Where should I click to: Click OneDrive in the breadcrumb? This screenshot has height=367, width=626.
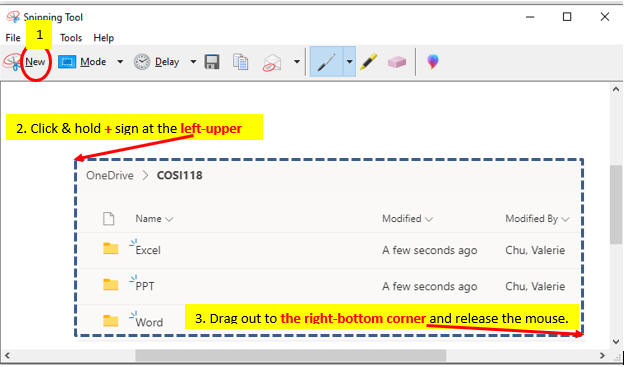(110, 176)
